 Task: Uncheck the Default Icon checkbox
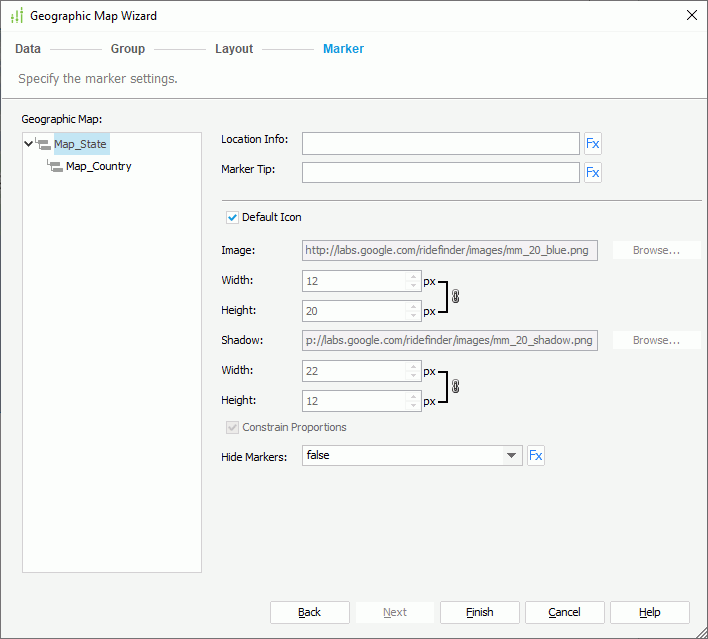(233, 217)
